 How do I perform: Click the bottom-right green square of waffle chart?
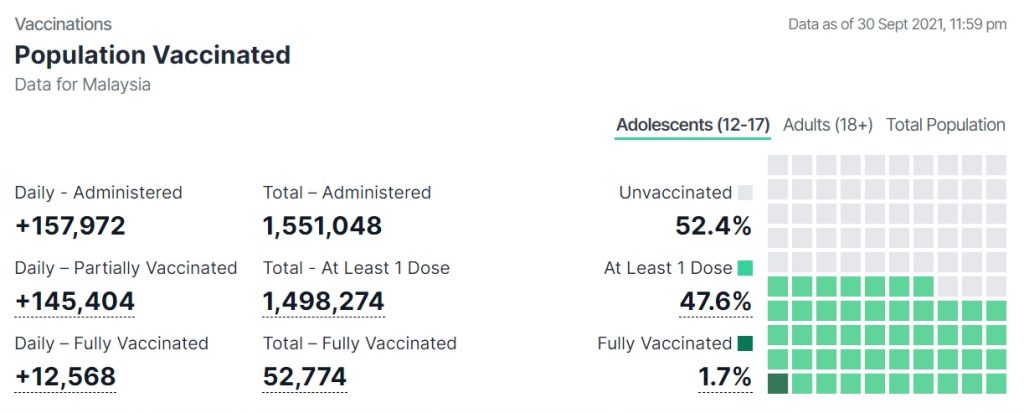coord(996,383)
